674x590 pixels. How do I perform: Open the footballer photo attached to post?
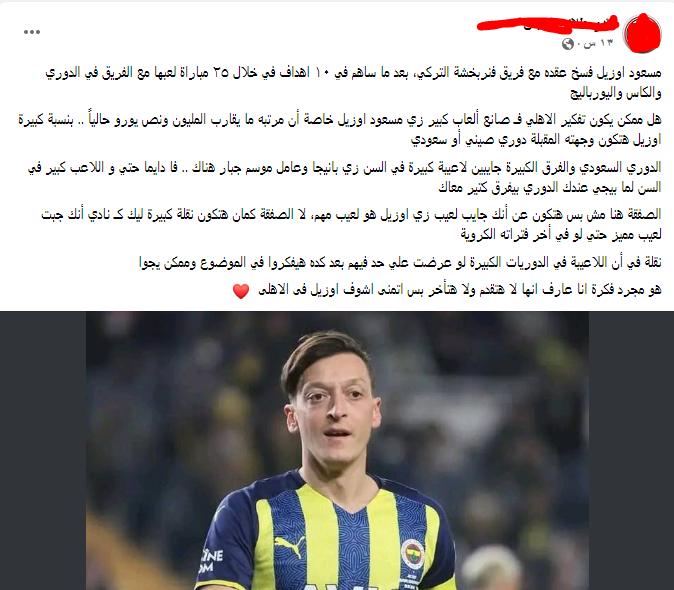pyautogui.click(x=337, y=450)
